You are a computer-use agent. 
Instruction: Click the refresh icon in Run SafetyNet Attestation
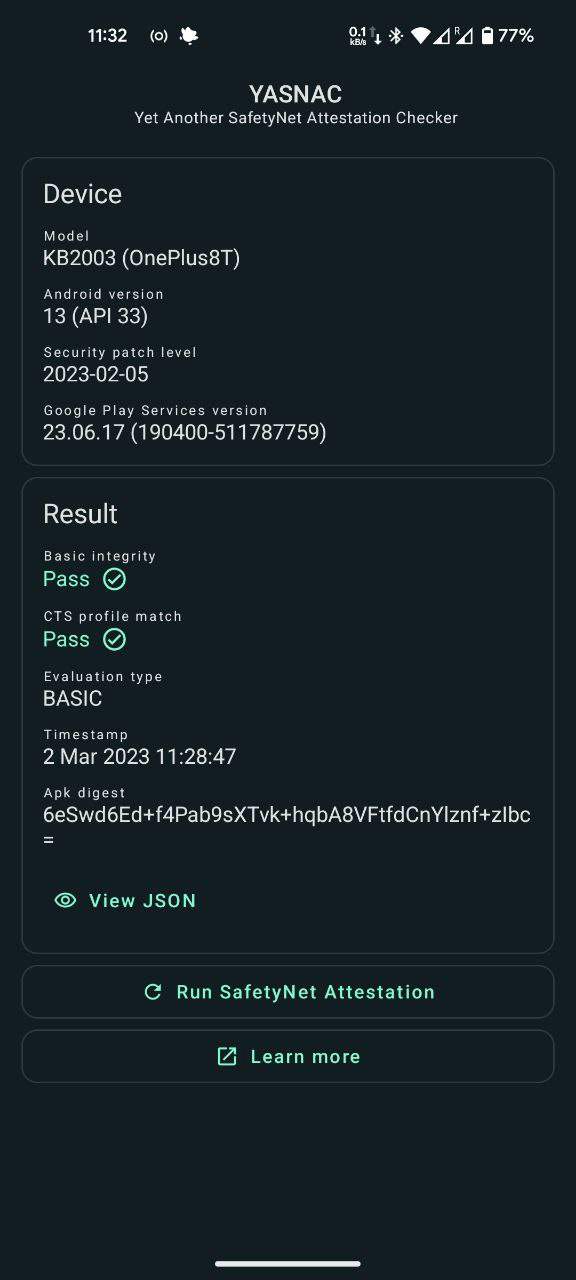coord(152,991)
